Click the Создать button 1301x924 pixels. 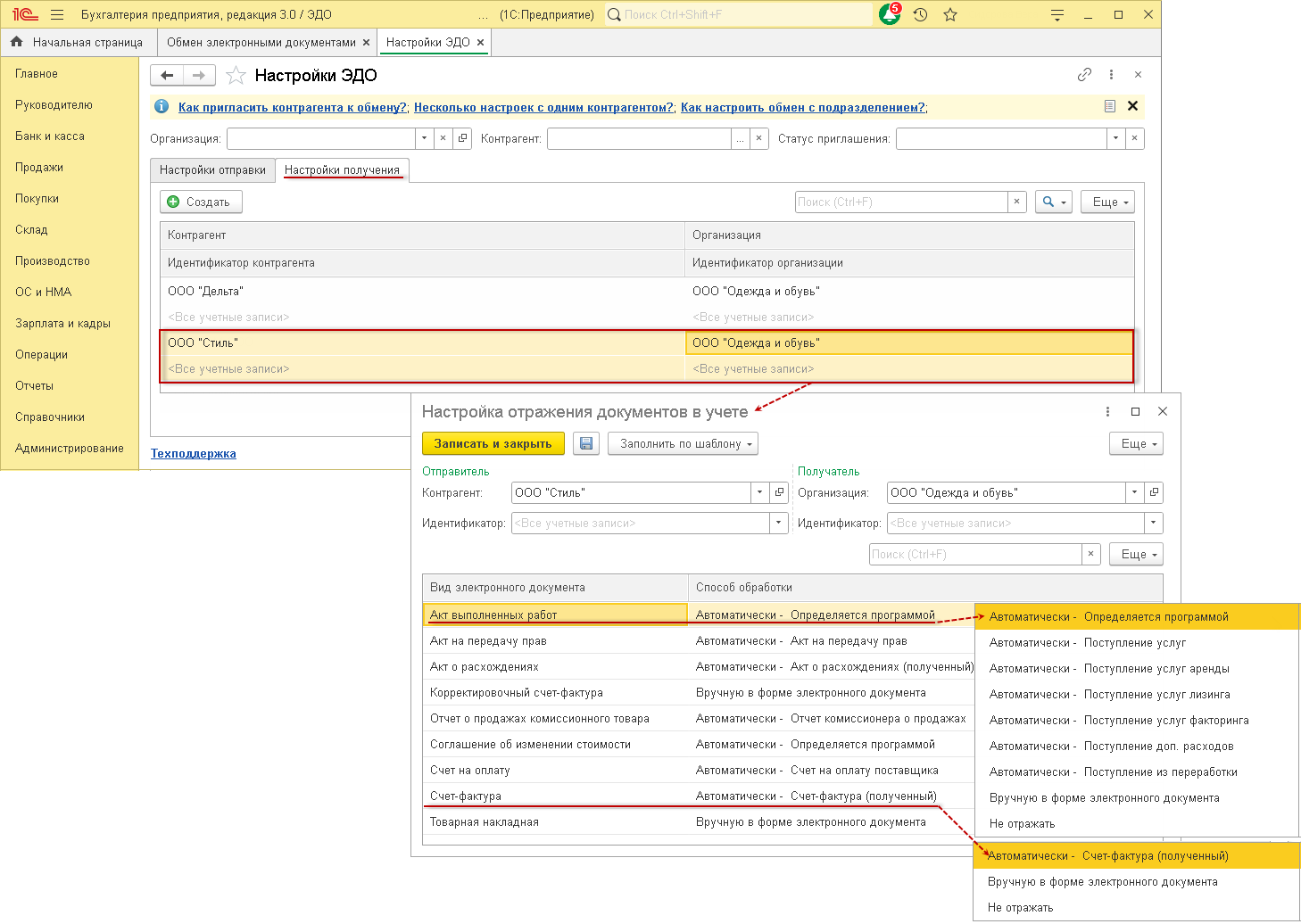point(200,202)
